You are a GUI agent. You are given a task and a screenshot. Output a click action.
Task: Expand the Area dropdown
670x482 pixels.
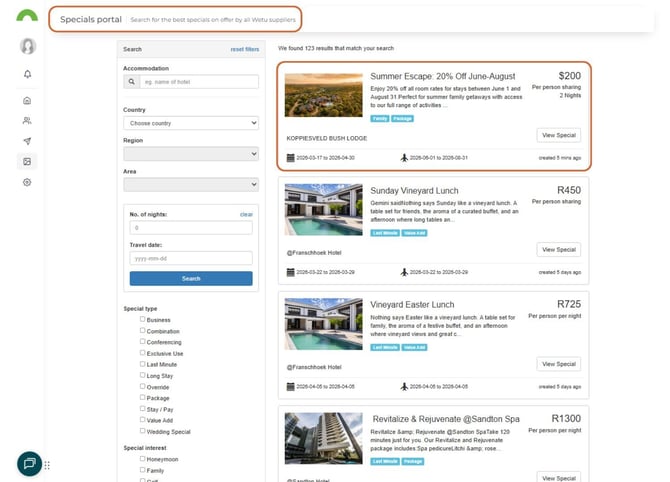(190, 184)
